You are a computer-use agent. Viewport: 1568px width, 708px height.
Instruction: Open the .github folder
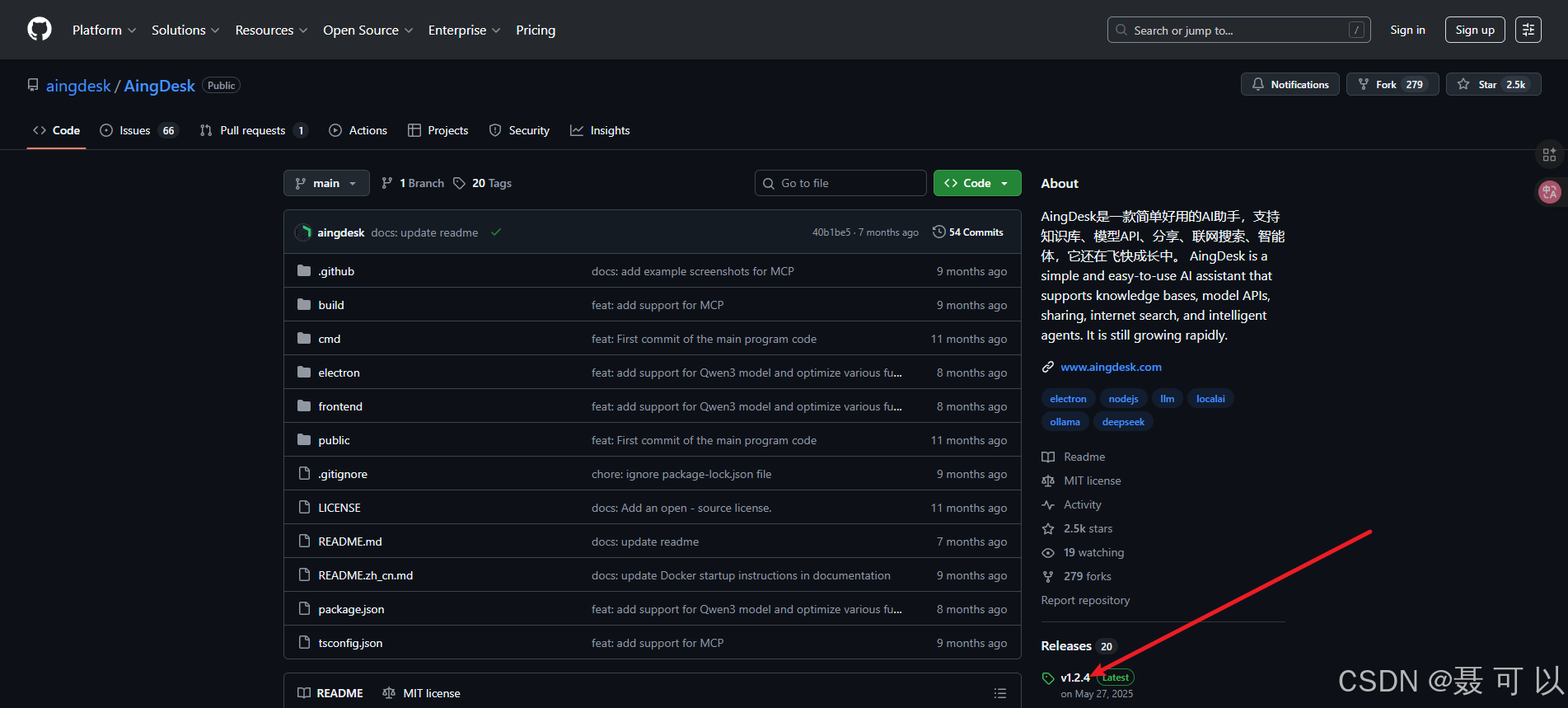click(x=336, y=271)
